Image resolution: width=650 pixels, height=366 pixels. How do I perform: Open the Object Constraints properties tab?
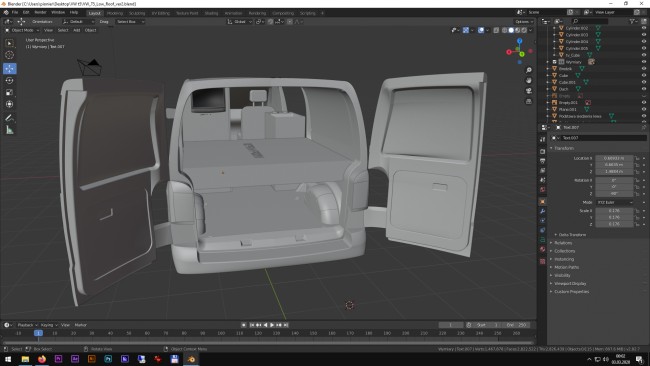[543, 230]
